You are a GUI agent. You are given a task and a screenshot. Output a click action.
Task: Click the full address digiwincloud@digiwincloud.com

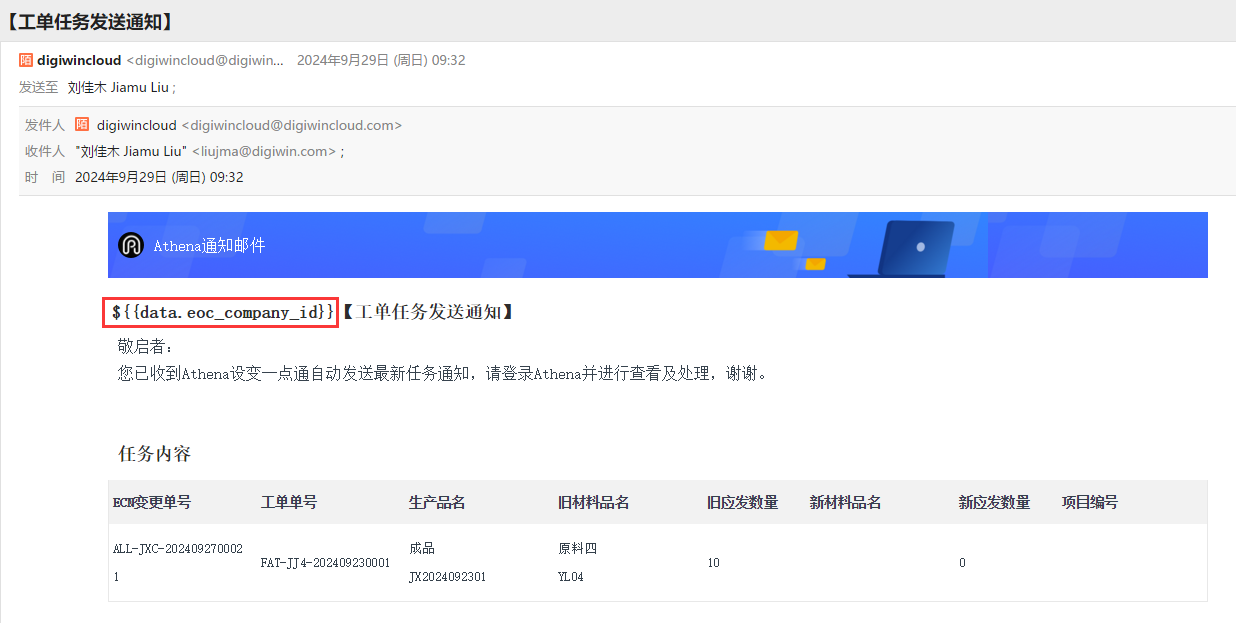[292, 125]
